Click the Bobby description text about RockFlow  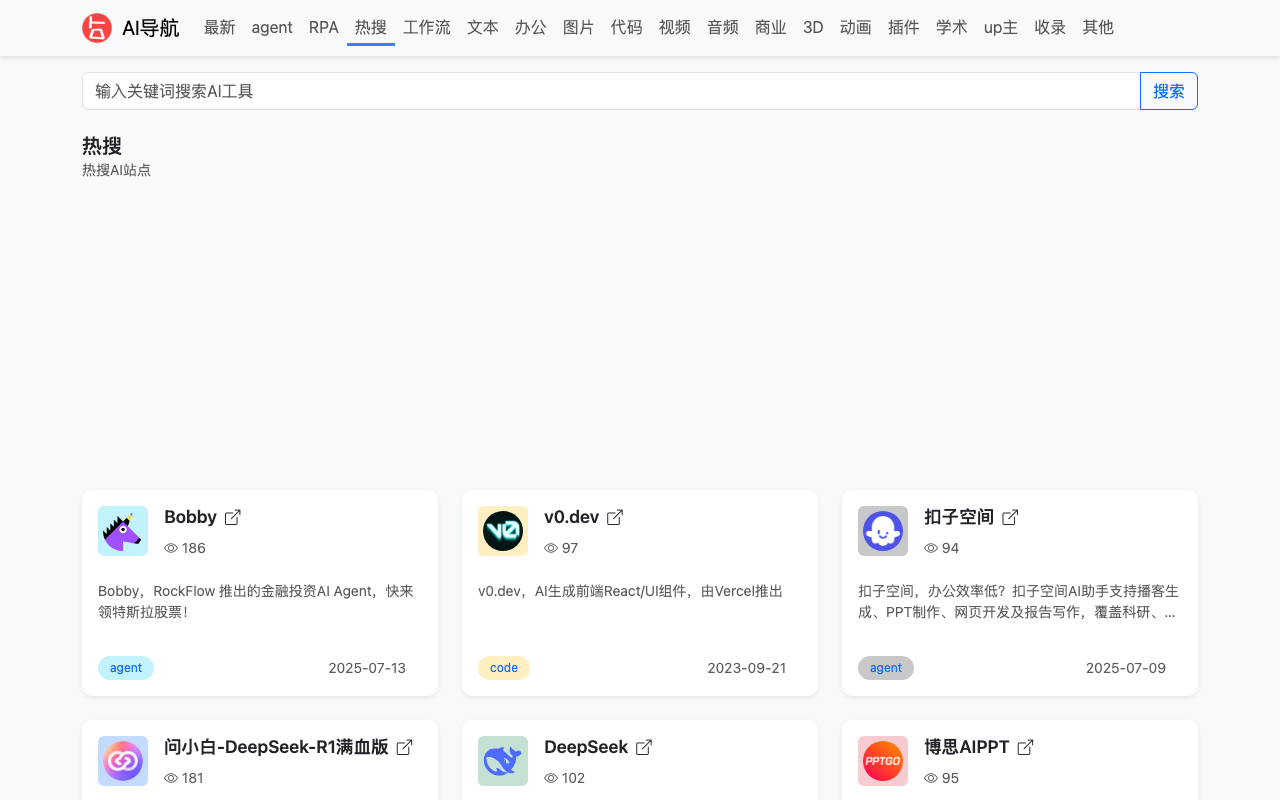[x=256, y=601]
